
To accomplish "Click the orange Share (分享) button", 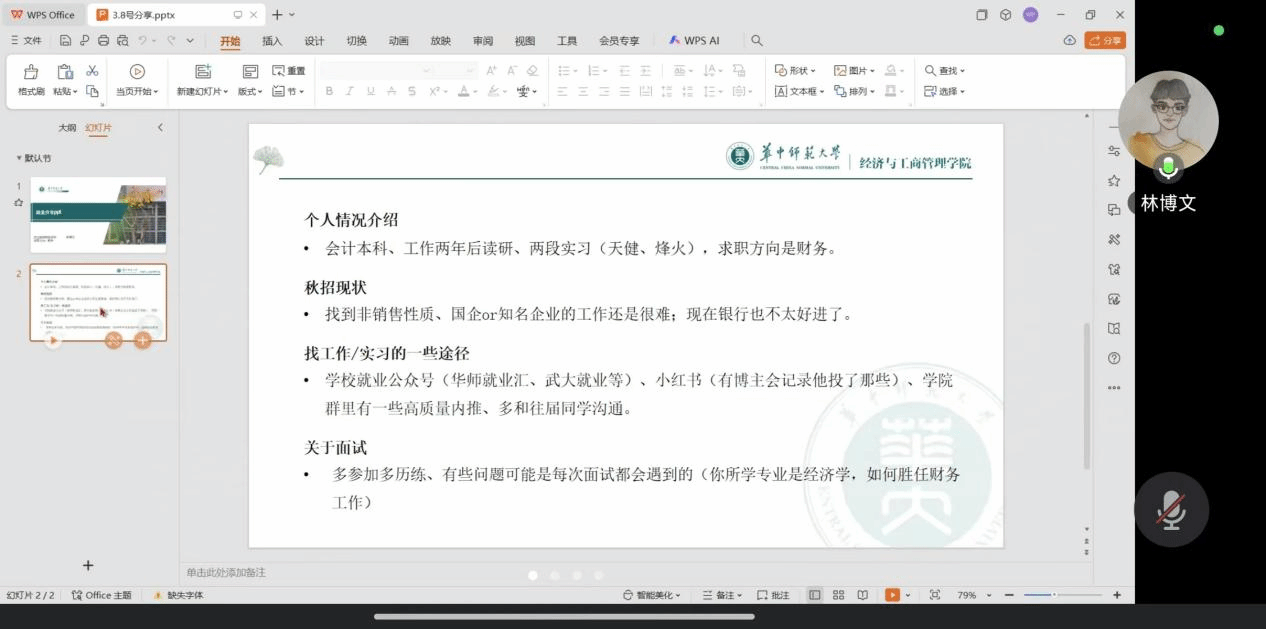I will pyautogui.click(x=1105, y=41).
